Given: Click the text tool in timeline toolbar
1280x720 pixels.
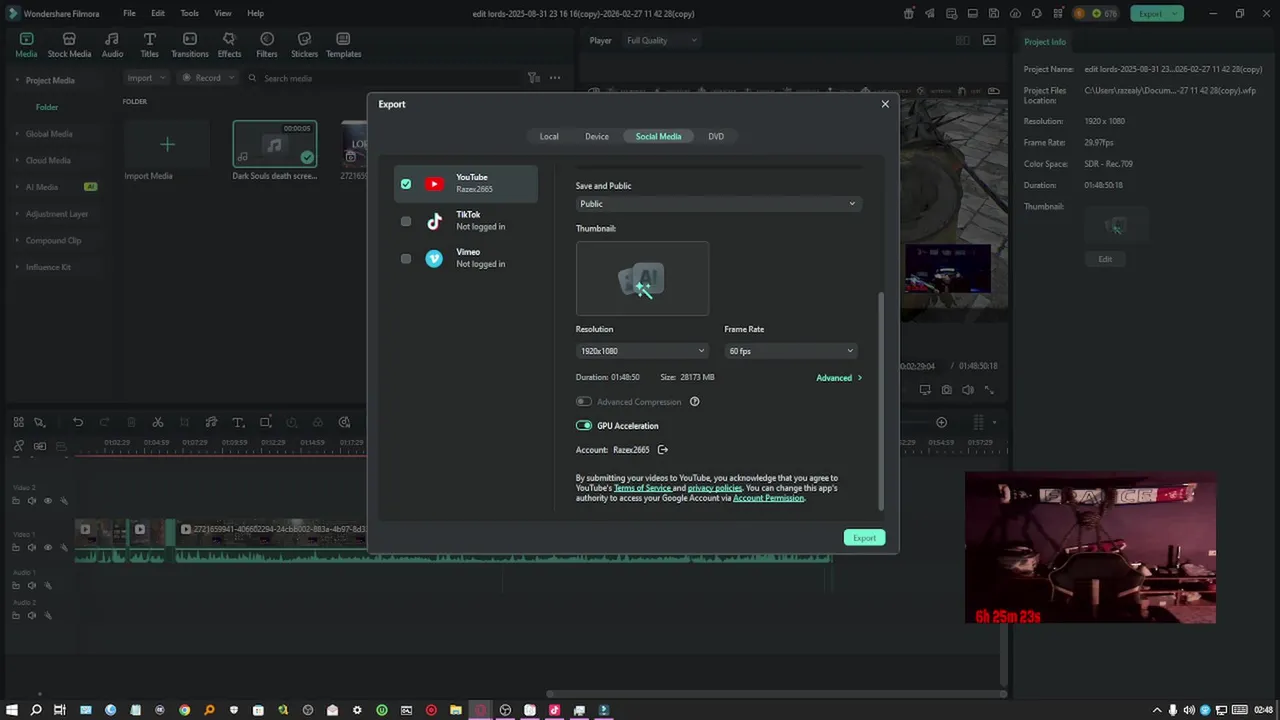Looking at the screenshot, I should pyautogui.click(x=238, y=422).
